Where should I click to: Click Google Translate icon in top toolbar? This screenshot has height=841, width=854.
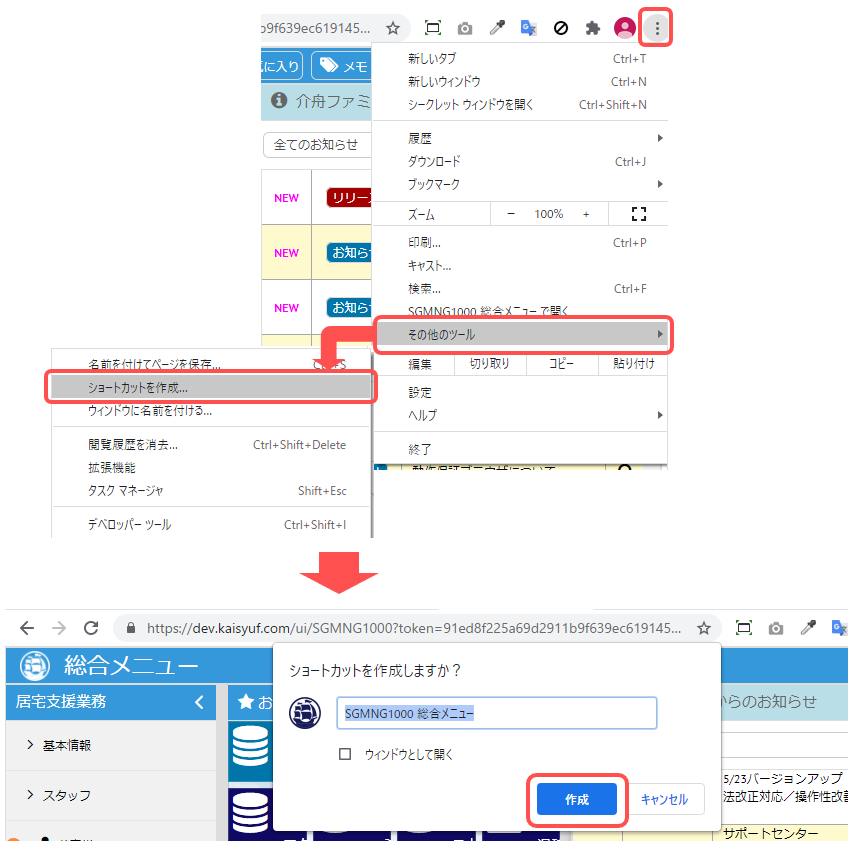[x=528, y=28]
